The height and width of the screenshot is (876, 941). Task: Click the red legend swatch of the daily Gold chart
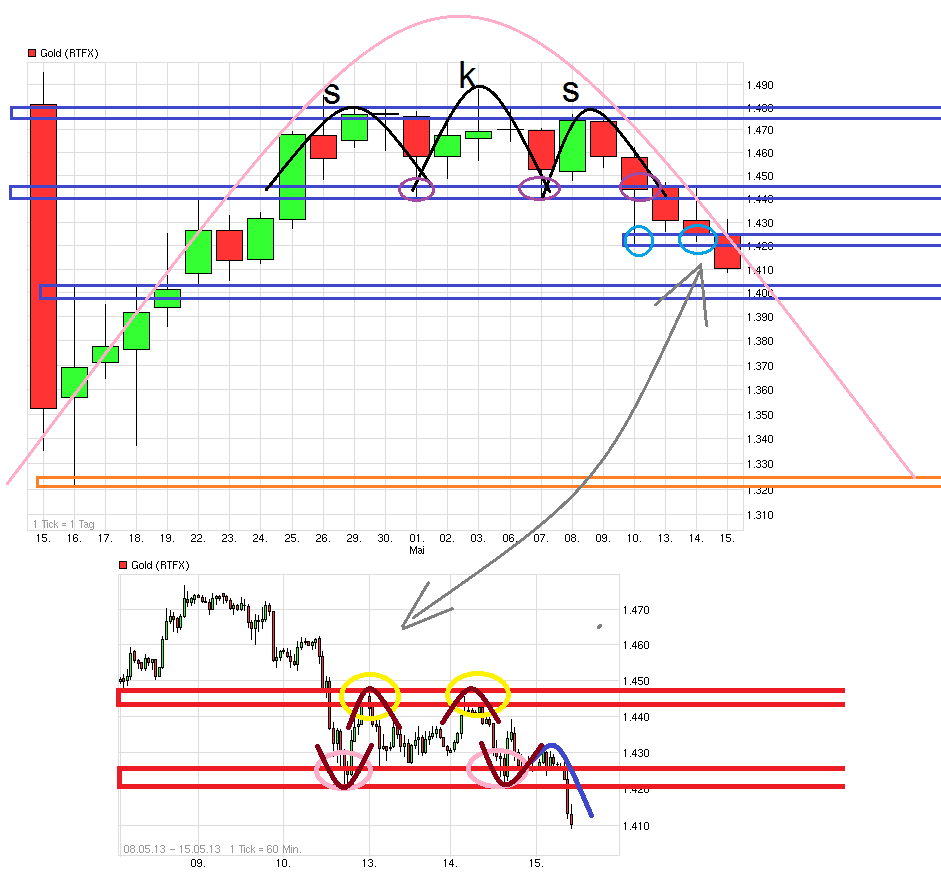click(32, 53)
